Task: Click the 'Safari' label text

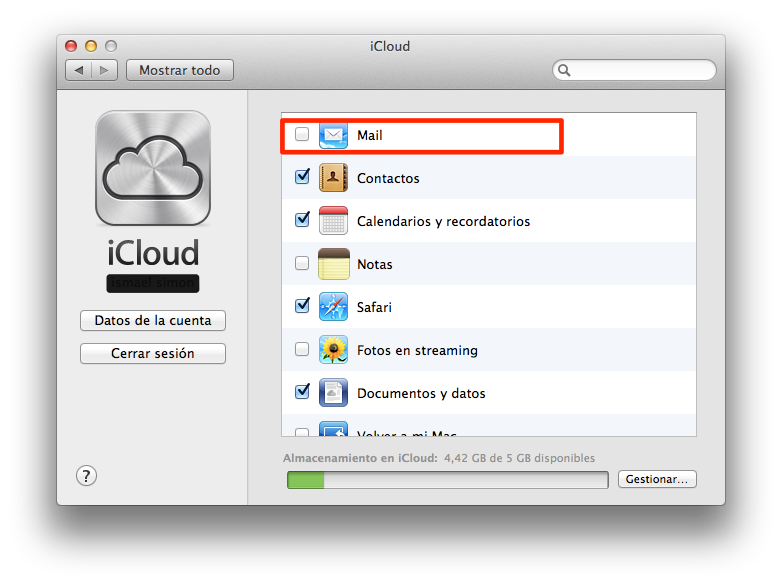Action: tap(374, 307)
